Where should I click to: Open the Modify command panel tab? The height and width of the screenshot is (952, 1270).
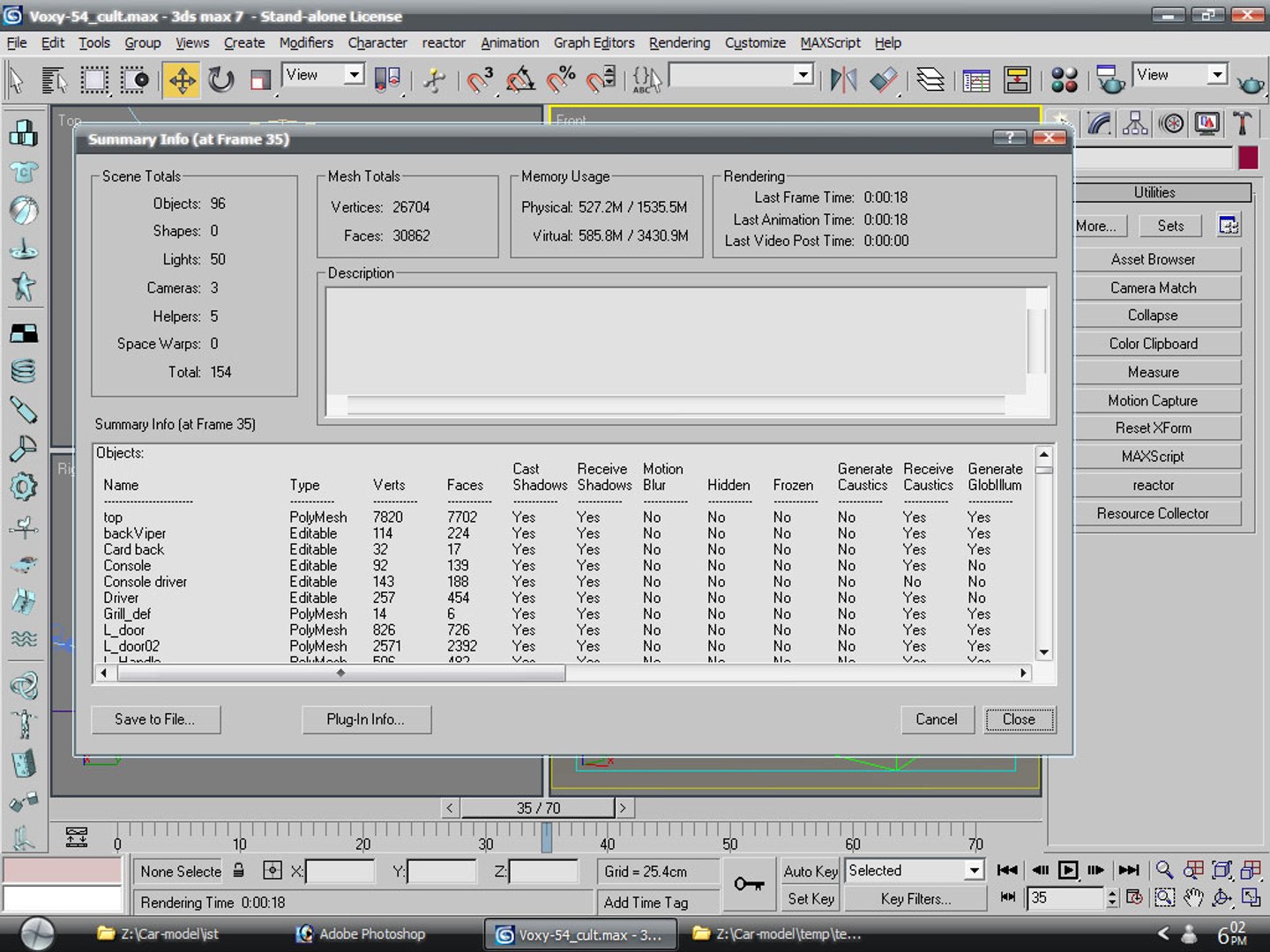tap(1099, 123)
